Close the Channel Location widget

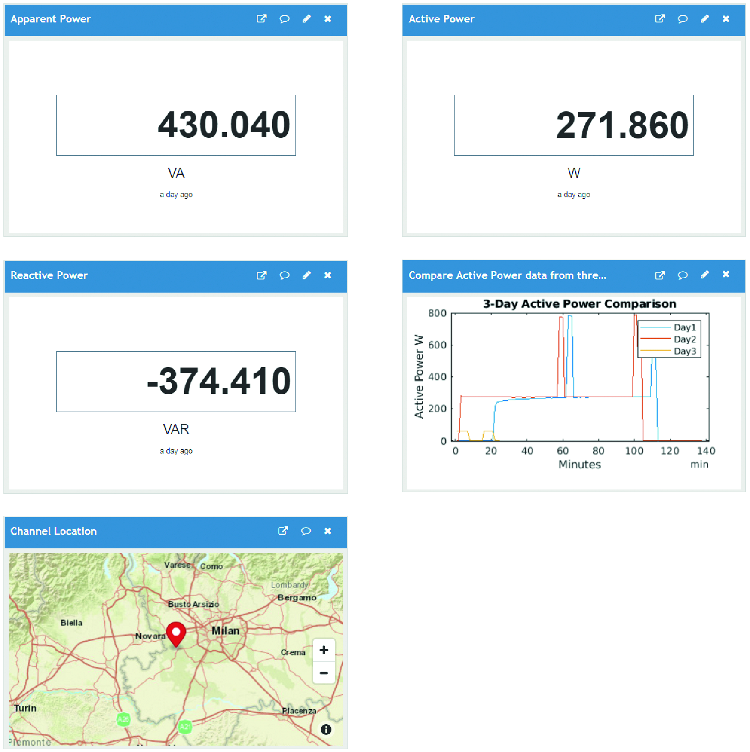click(327, 531)
